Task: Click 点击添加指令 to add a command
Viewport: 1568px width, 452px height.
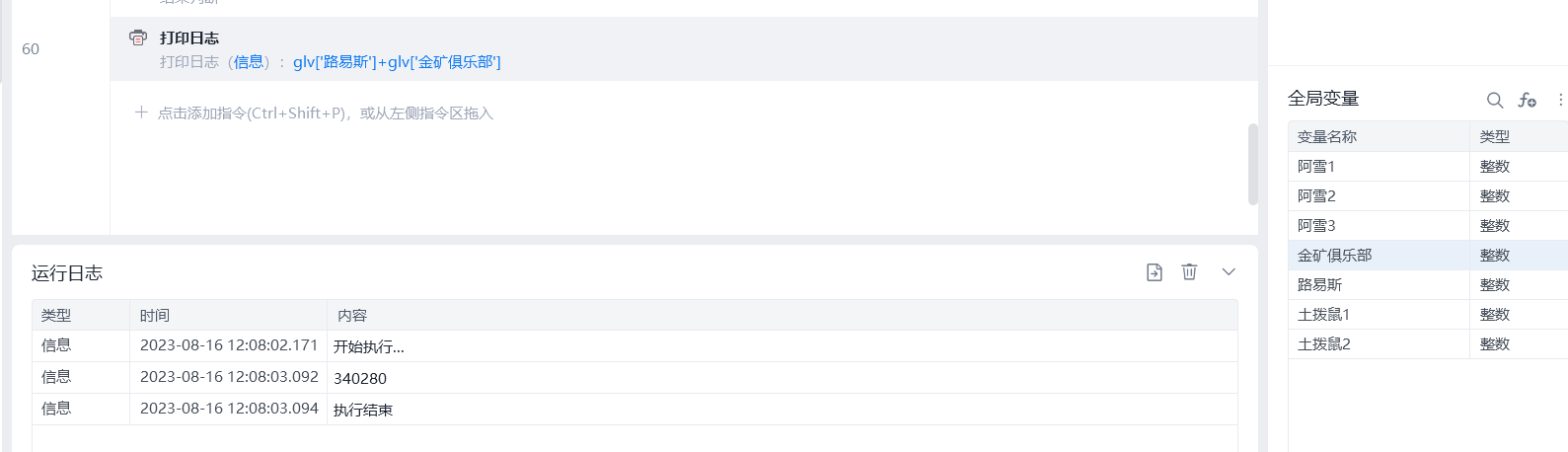Action: point(325,113)
